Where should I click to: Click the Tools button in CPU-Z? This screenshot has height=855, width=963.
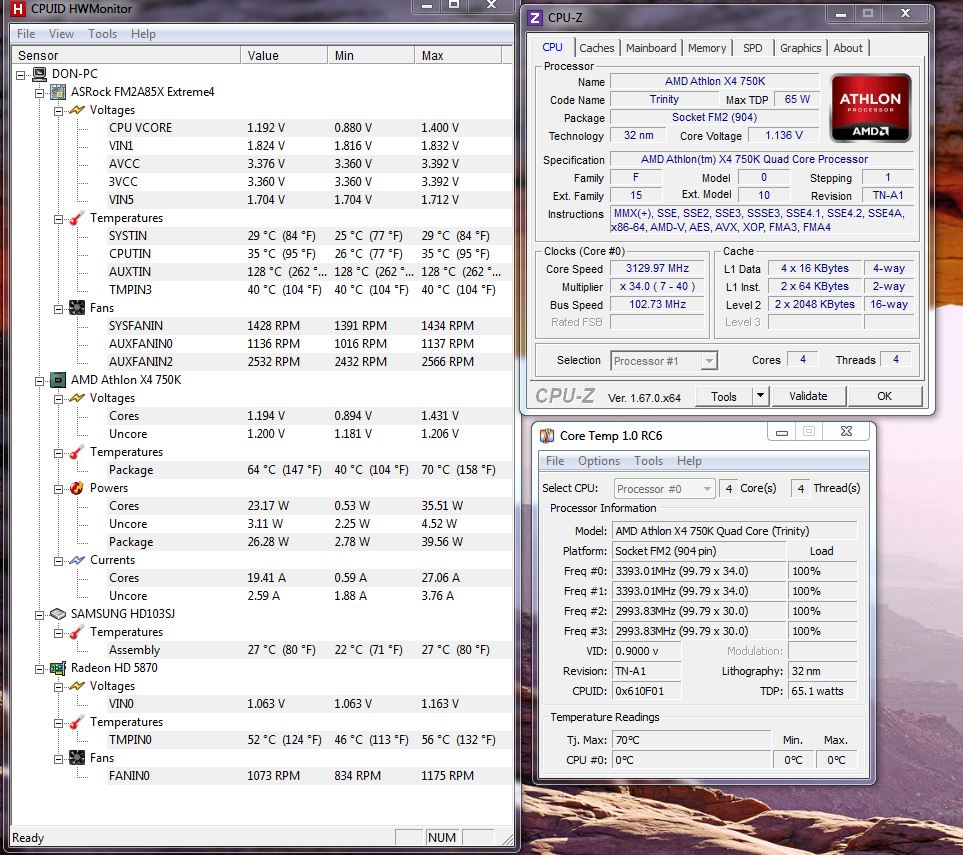click(x=723, y=397)
